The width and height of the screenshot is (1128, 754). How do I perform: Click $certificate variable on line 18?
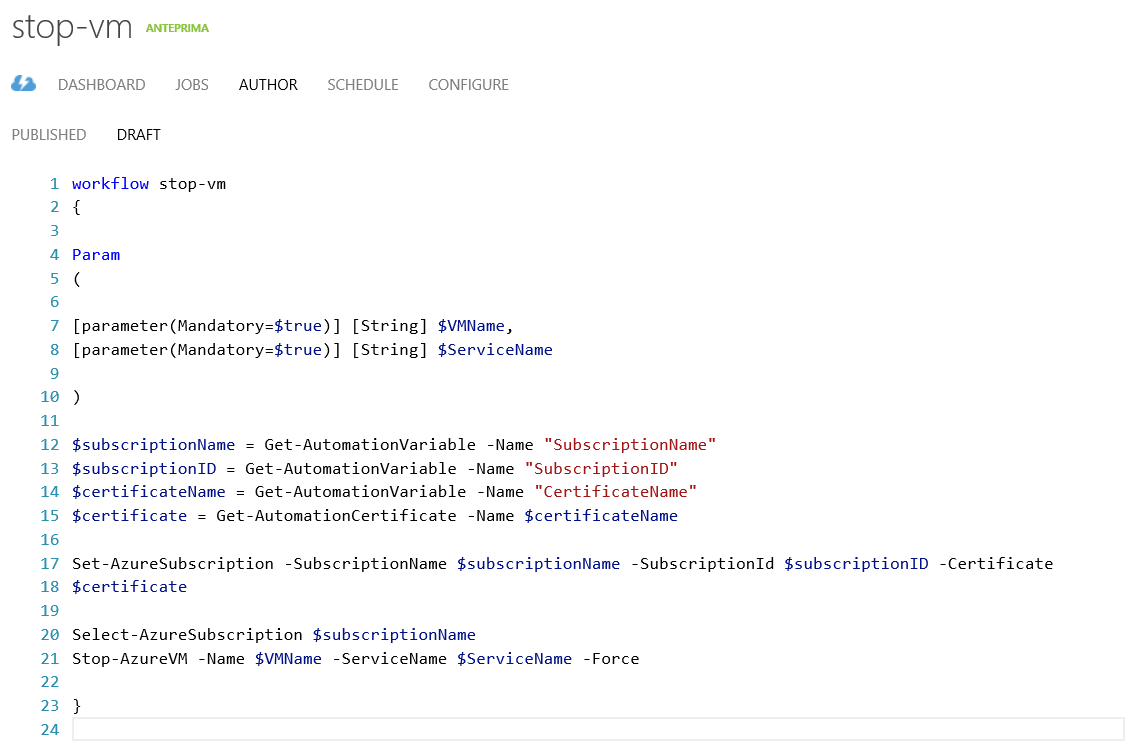[129, 587]
